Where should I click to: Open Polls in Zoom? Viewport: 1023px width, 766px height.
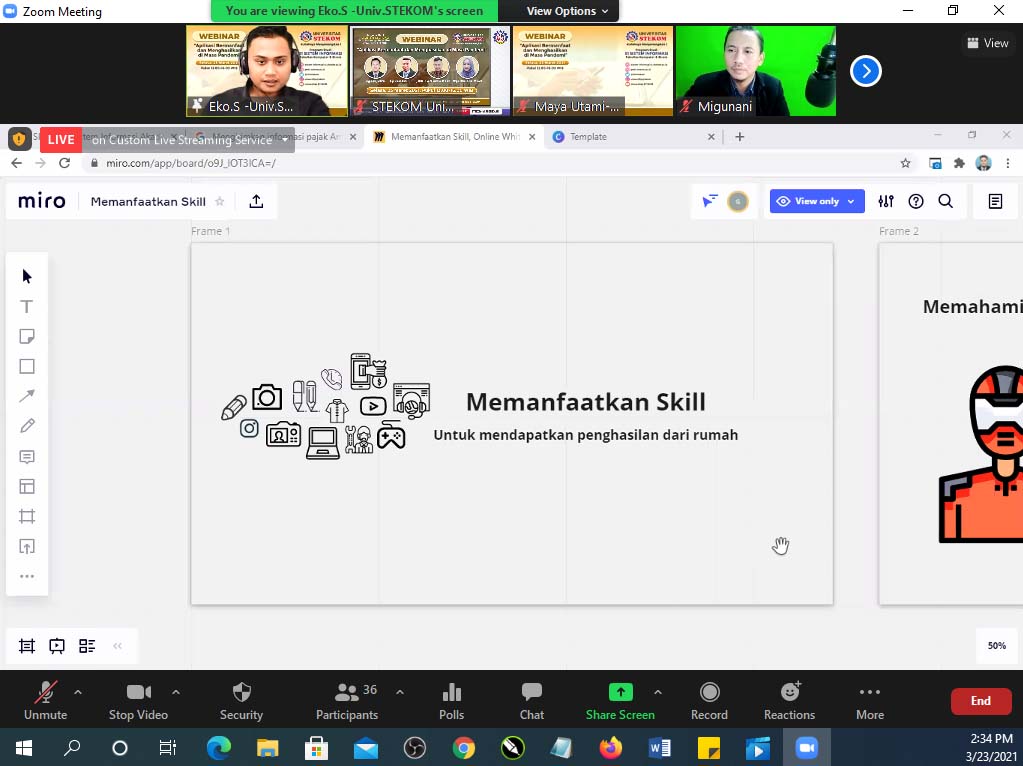pyautogui.click(x=451, y=700)
